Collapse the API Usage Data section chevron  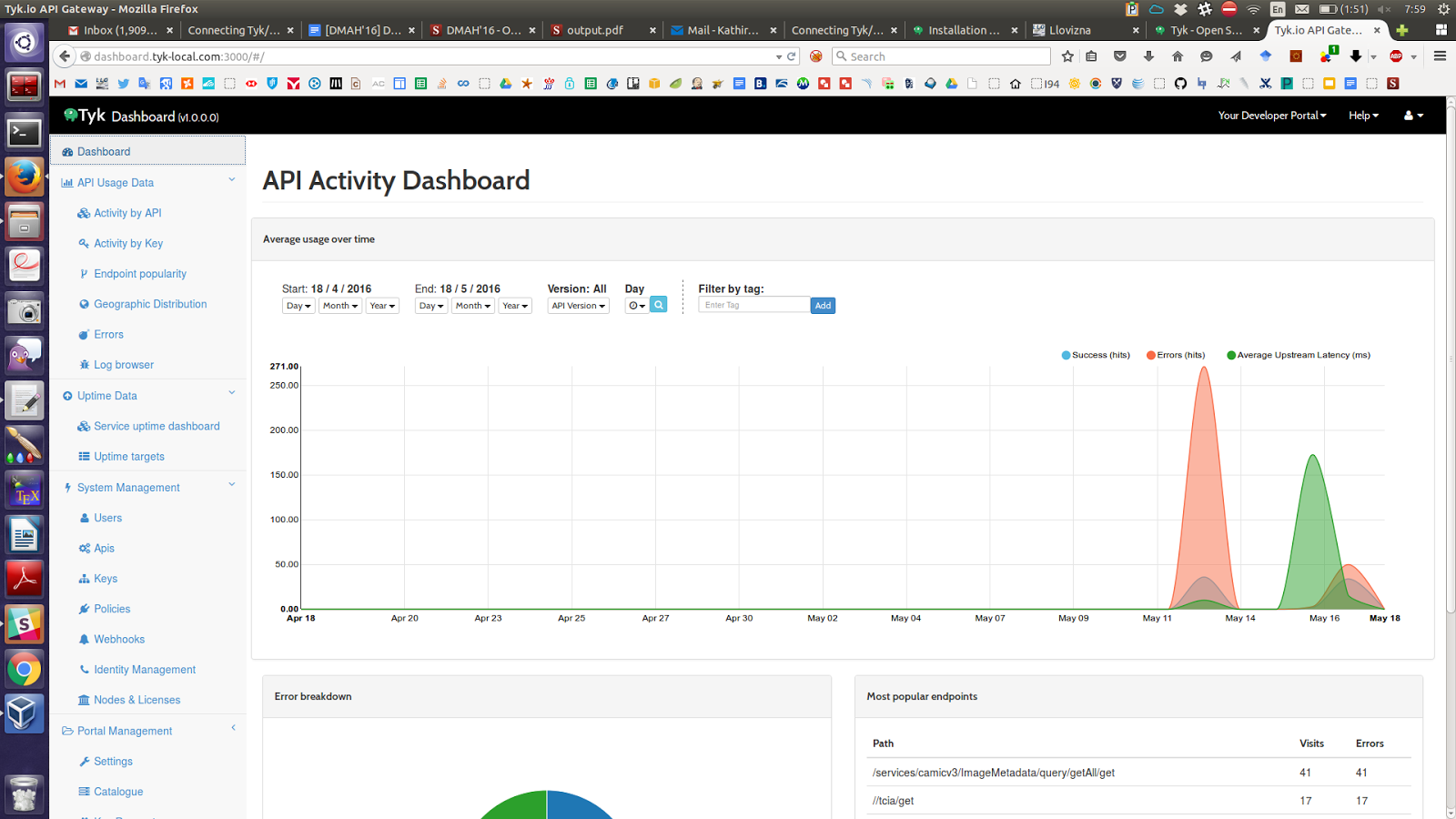(x=232, y=180)
